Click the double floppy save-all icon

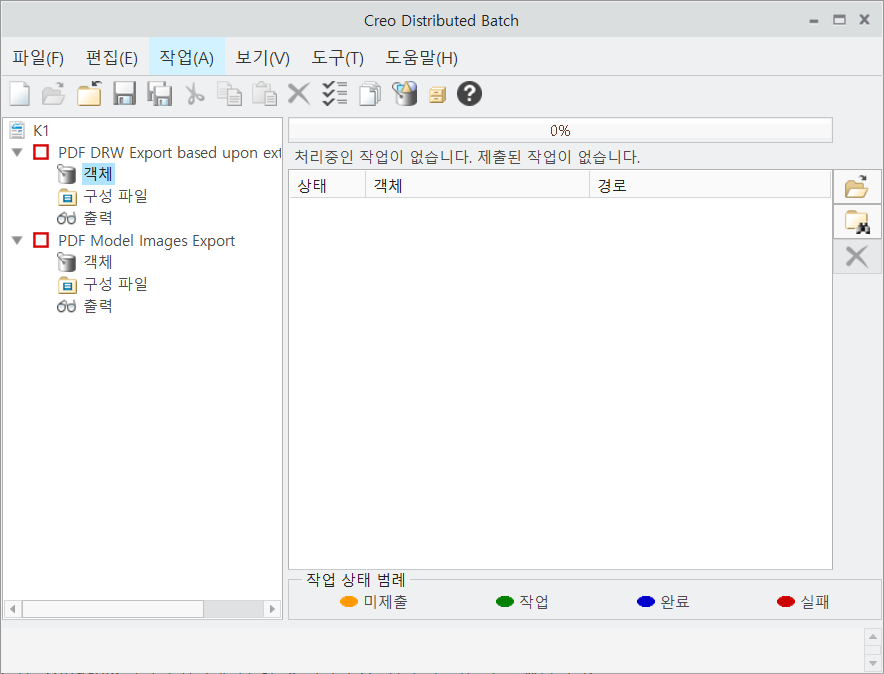coord(160,94)
